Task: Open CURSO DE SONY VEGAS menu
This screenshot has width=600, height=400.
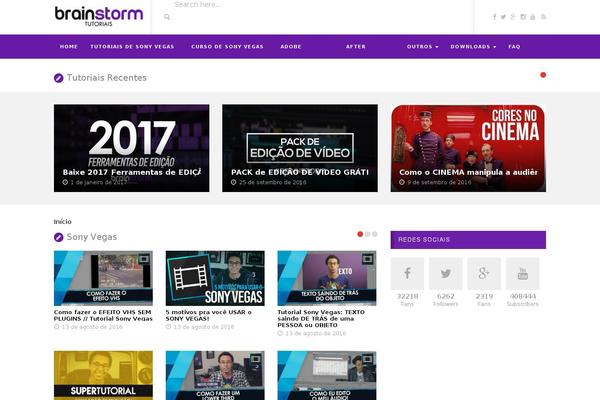Action: pyautogui.click(x=227, y=47)
